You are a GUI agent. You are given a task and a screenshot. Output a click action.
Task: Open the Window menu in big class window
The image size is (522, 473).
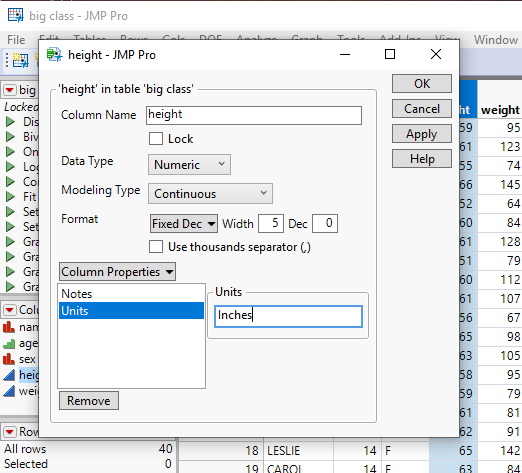(496, 40)
